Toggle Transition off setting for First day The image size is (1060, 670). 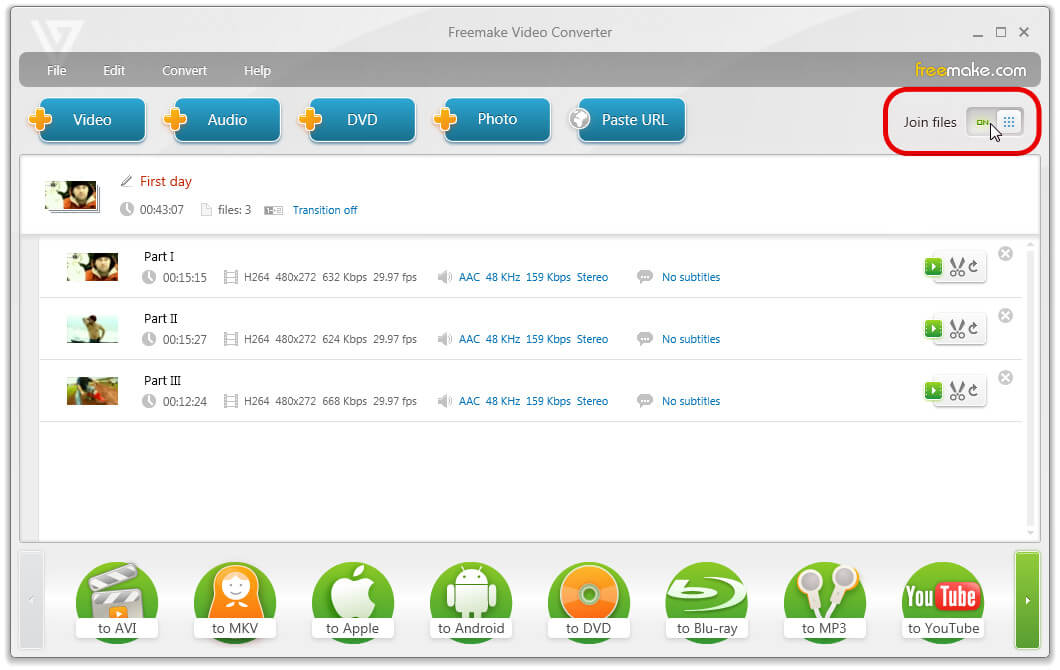(324, 210)
